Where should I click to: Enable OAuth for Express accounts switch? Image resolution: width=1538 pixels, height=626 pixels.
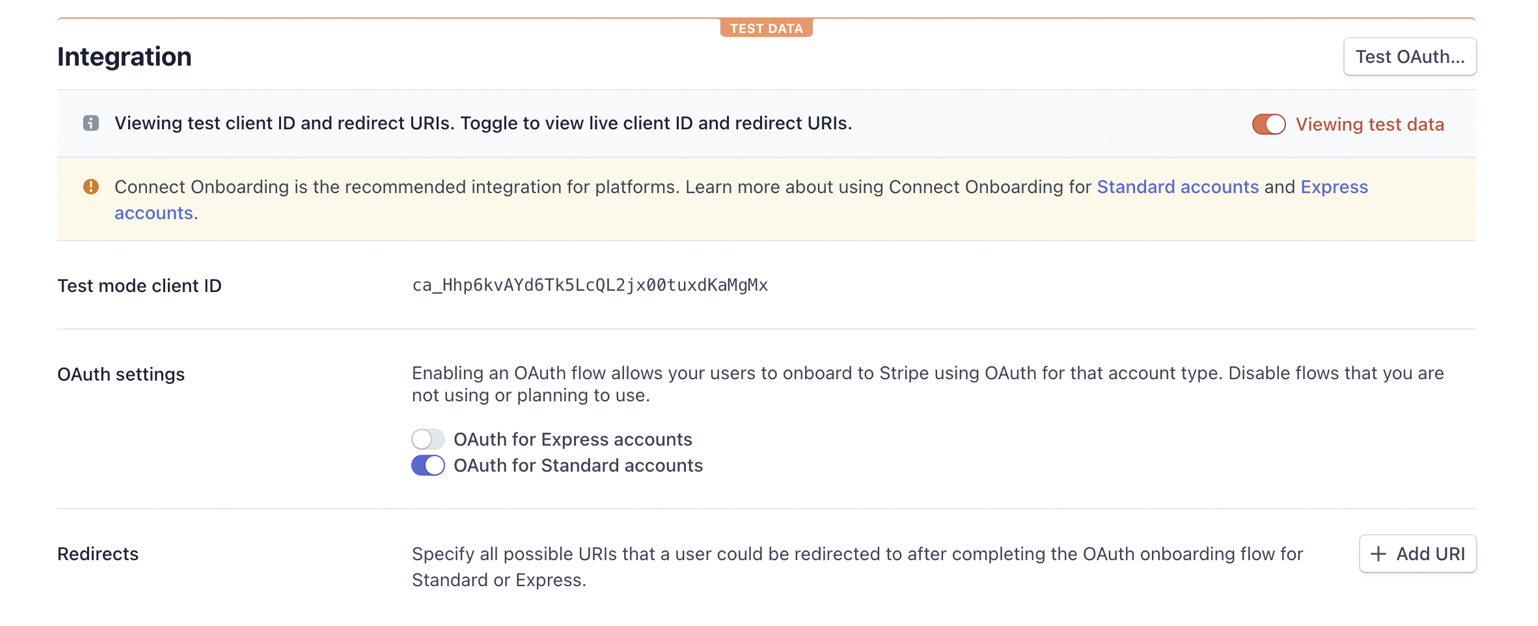click(428, 439)
